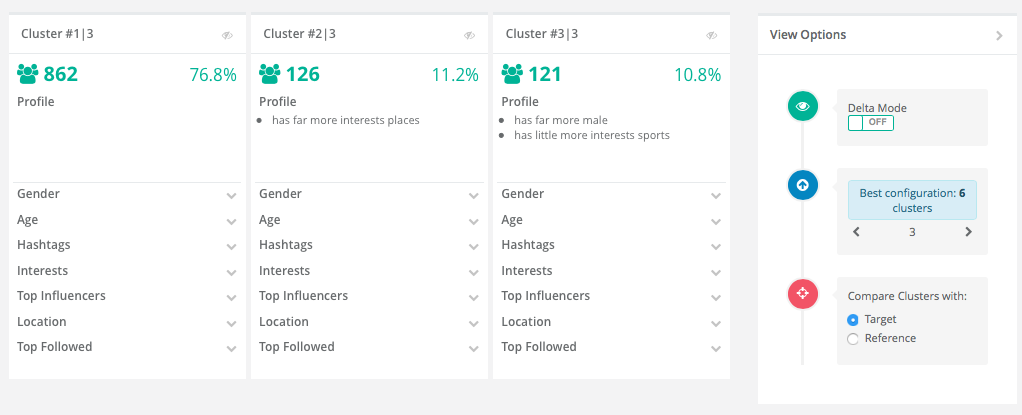Select the Target radio option

click(853, 320)
